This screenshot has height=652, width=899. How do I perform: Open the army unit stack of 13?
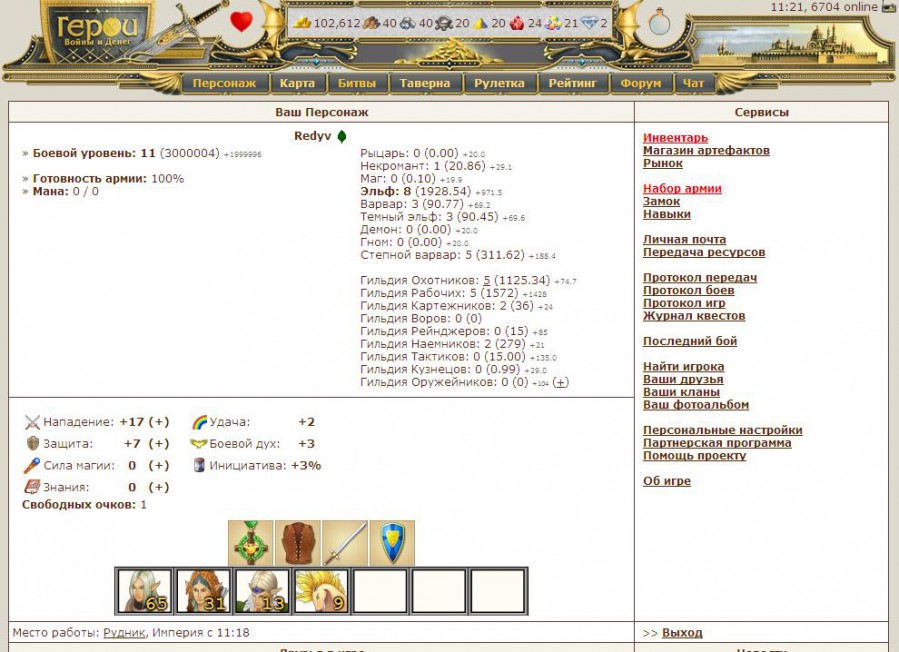click(263, 591)
